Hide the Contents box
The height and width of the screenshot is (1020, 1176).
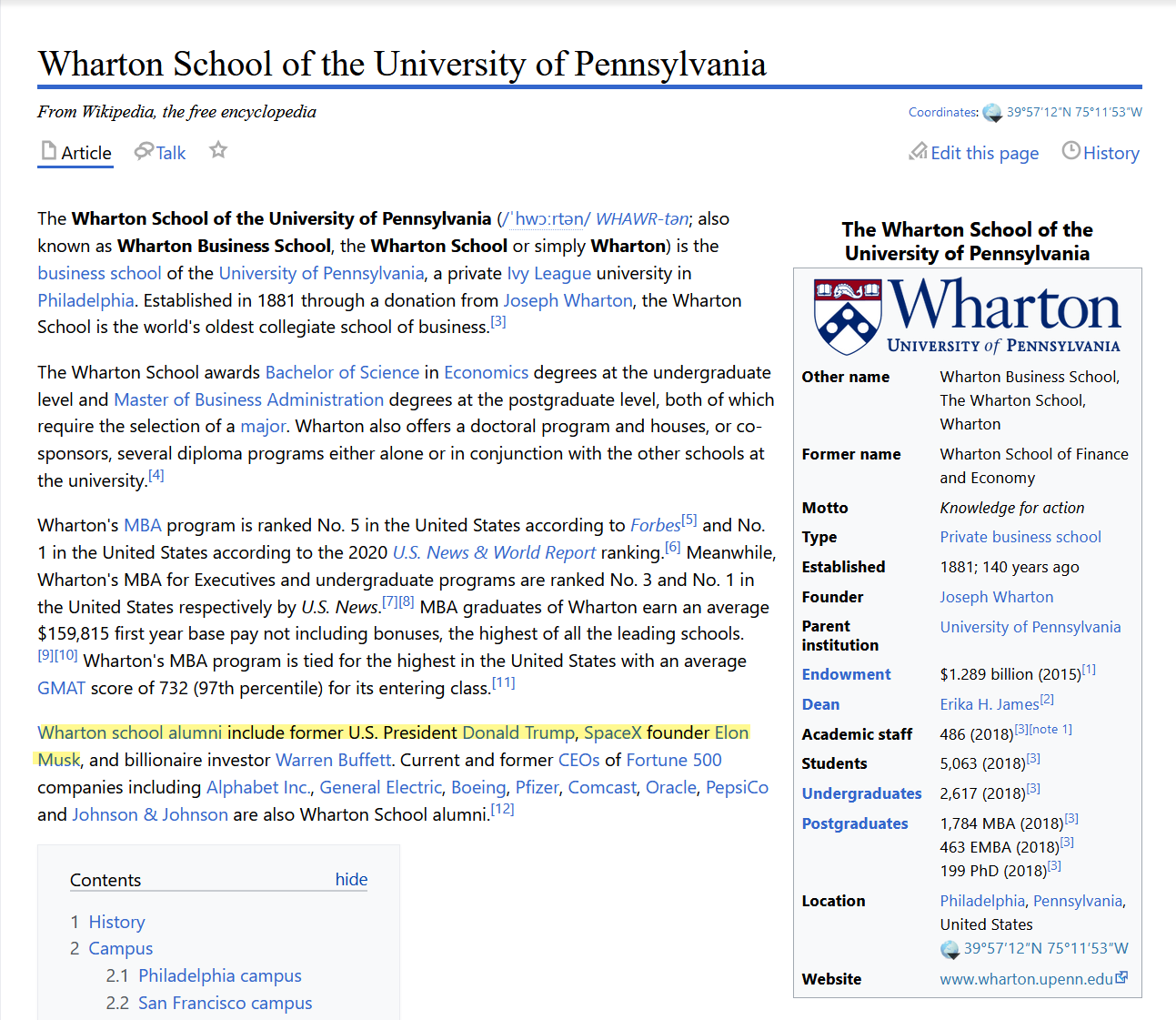(351, 879)
